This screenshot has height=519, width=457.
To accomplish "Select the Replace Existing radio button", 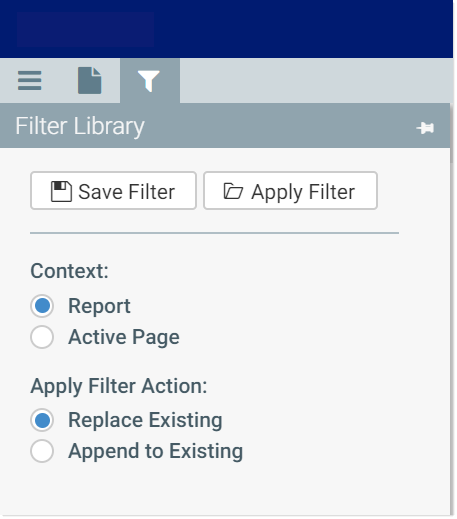I will [42, 420].
